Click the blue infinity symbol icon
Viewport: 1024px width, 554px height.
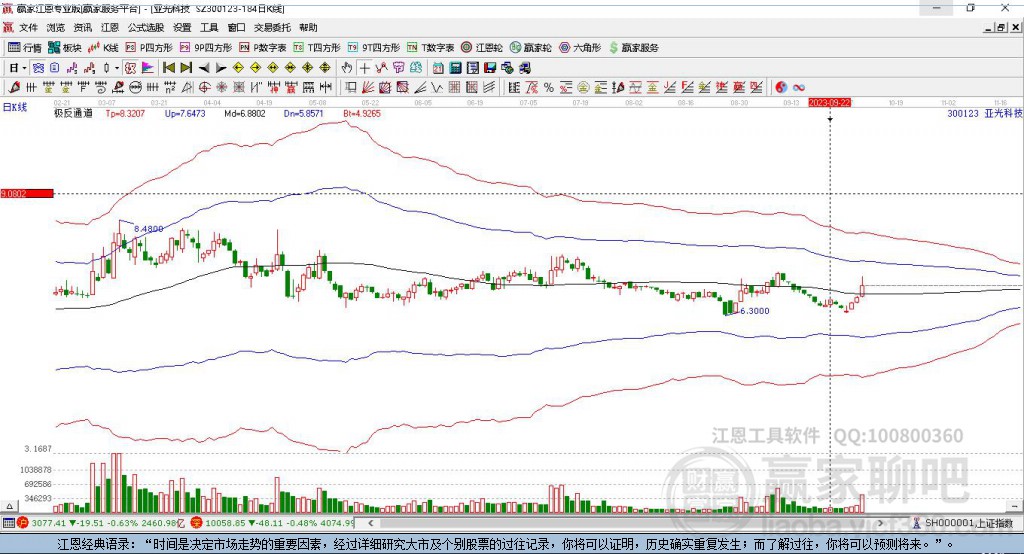point(799,88)
